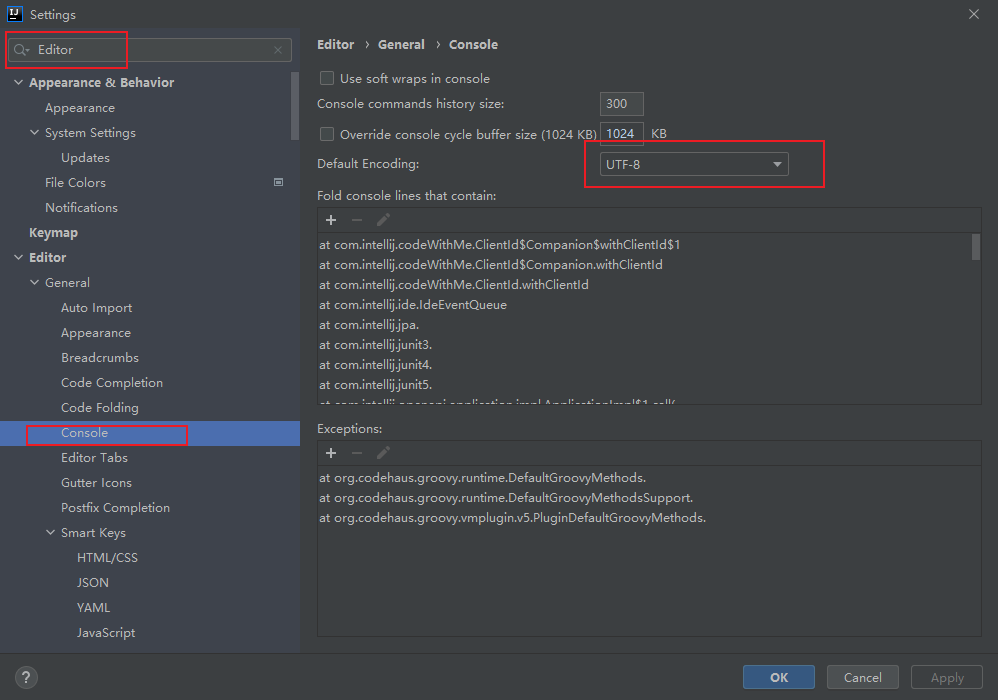Viewport: 998px width, 700px height.
Task: Select the Gutter Icons tree item
Action: tap(96, 482)
